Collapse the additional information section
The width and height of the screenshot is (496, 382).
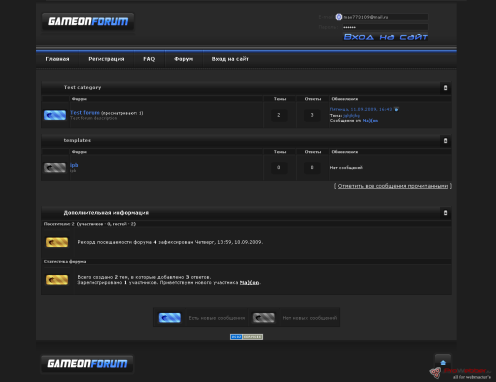click(x=445, y=213)
